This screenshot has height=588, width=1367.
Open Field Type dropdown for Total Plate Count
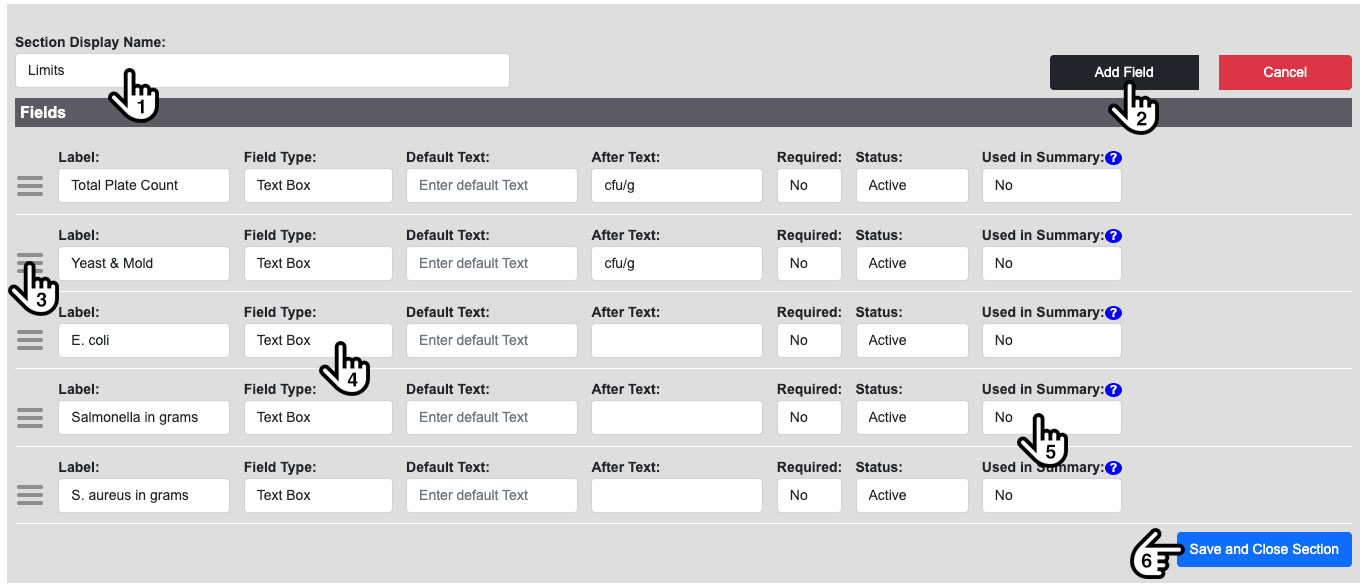tap(317, 185)
